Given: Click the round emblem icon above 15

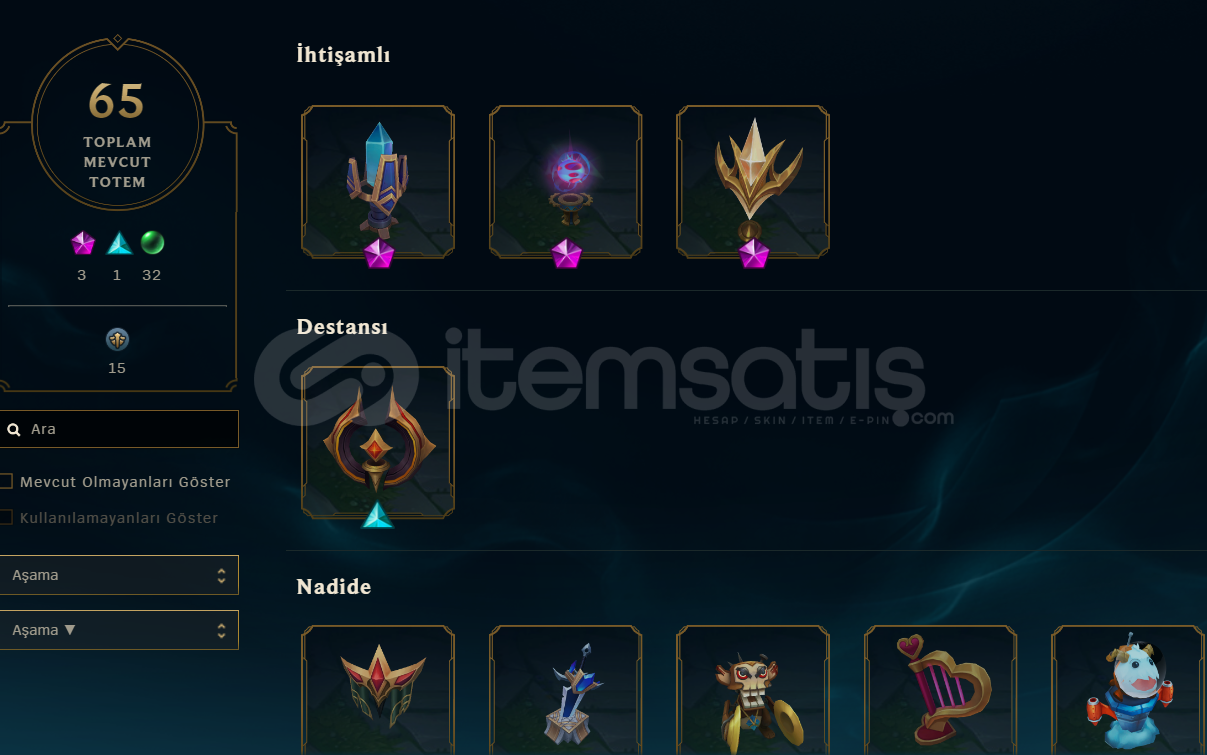Looking at the screenshot, I should point(117,340).
